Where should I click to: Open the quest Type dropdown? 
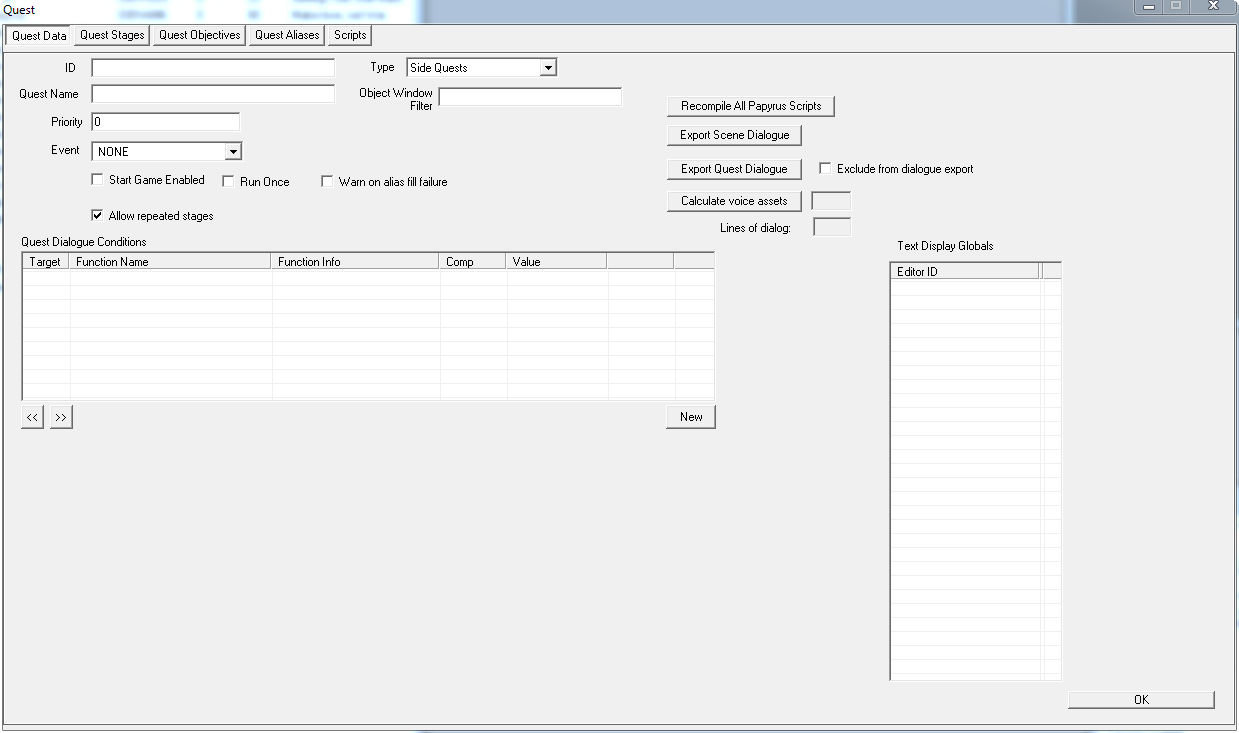(547, 68)
